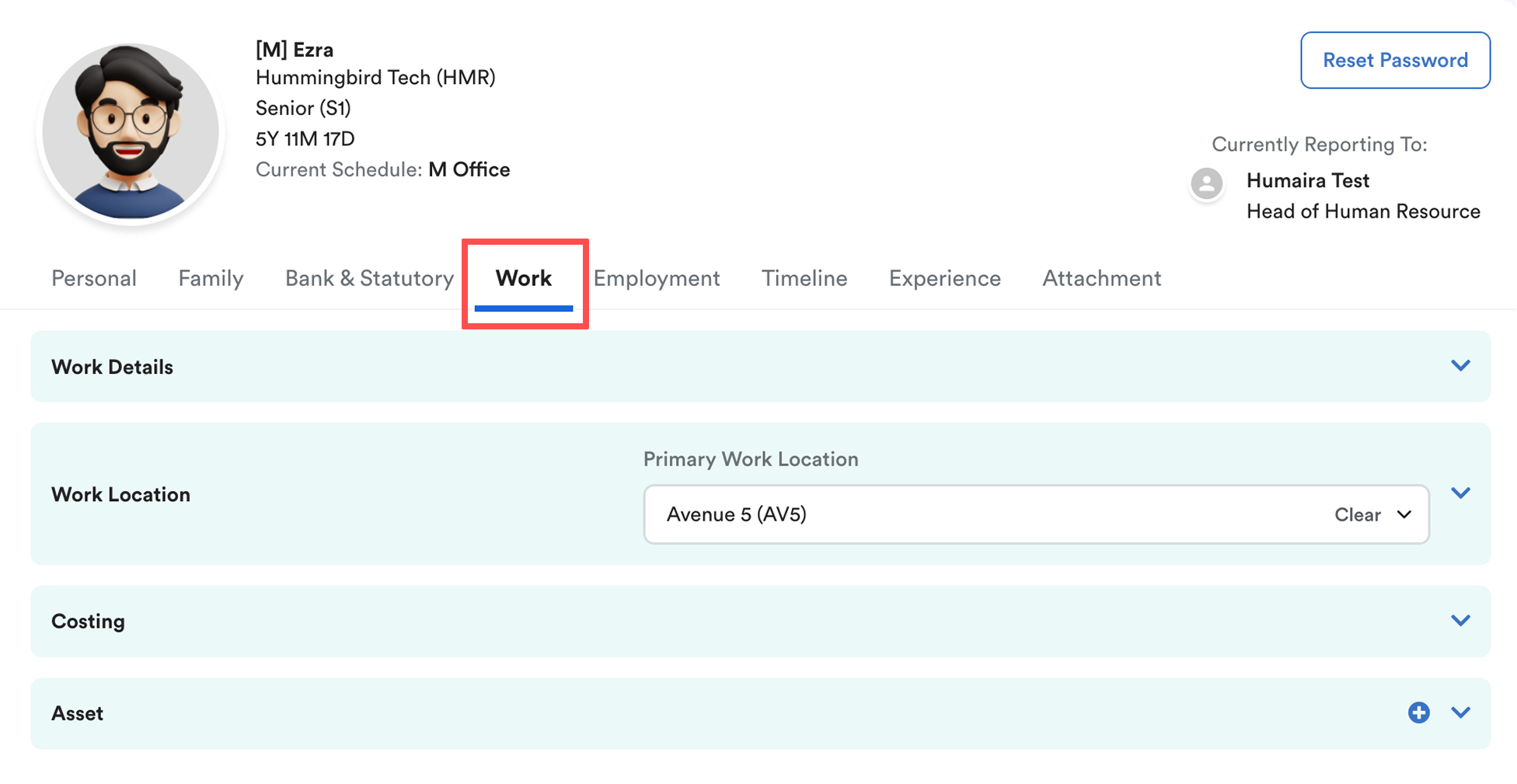Screen dimensions: 1517x784
Task: Clear the Avenue 5 work location
Action: [x=1357, y=515]
